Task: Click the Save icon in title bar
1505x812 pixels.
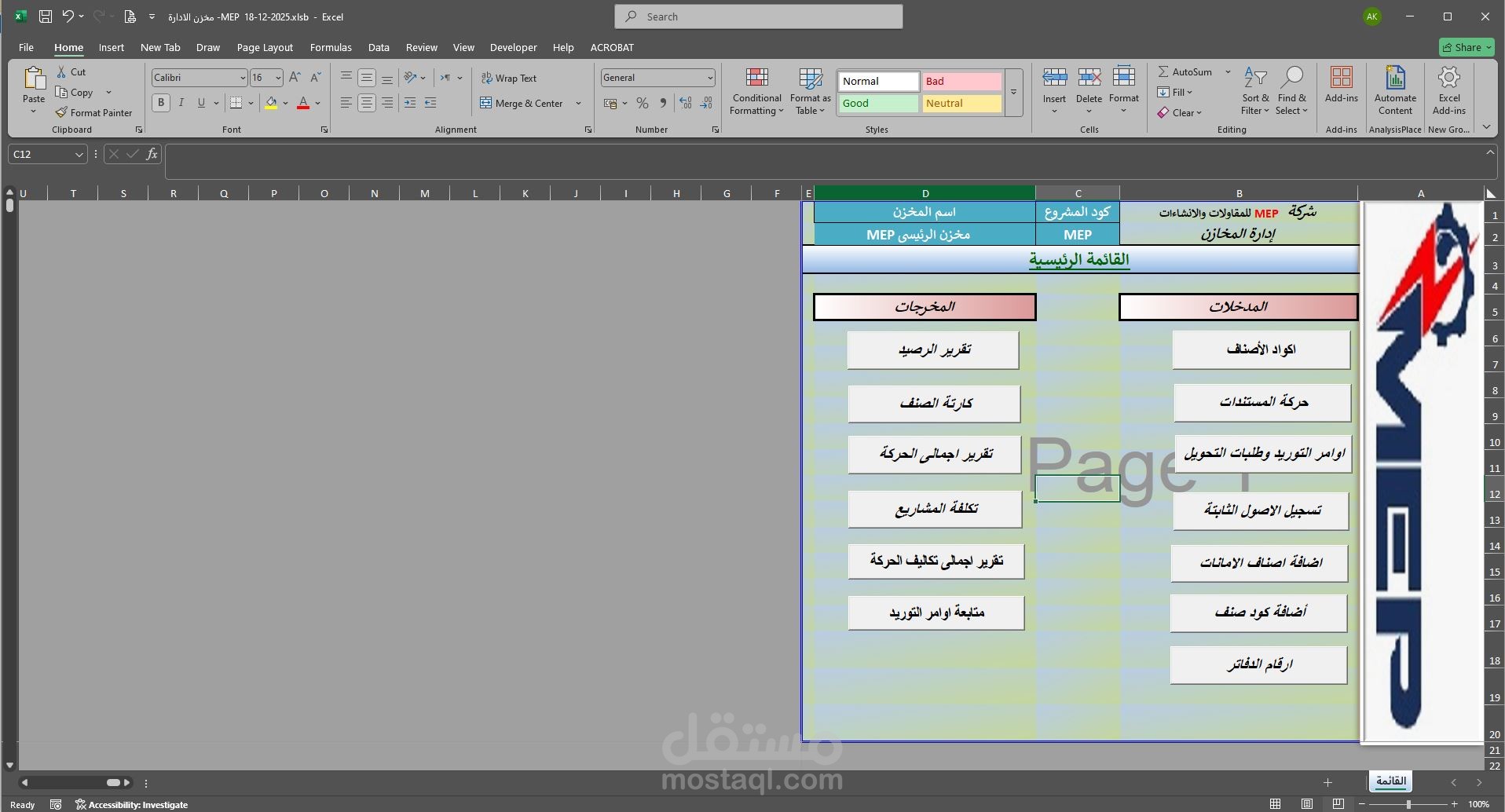Action: pos(46,16)
